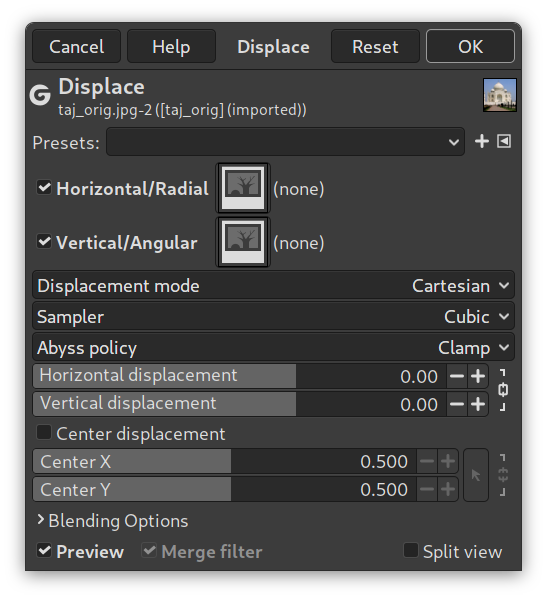The width and height of the screenshot is (547, 599).
Task: Click Vertical displacement value 0.00
Action: [x=419, y=405]
